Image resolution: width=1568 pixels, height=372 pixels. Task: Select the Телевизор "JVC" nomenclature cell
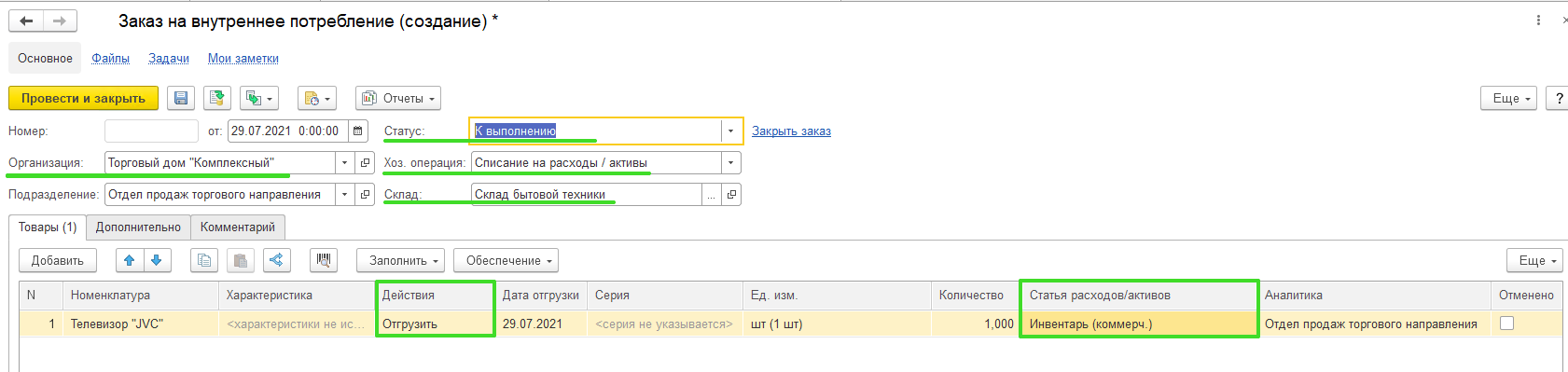point(141,324)
